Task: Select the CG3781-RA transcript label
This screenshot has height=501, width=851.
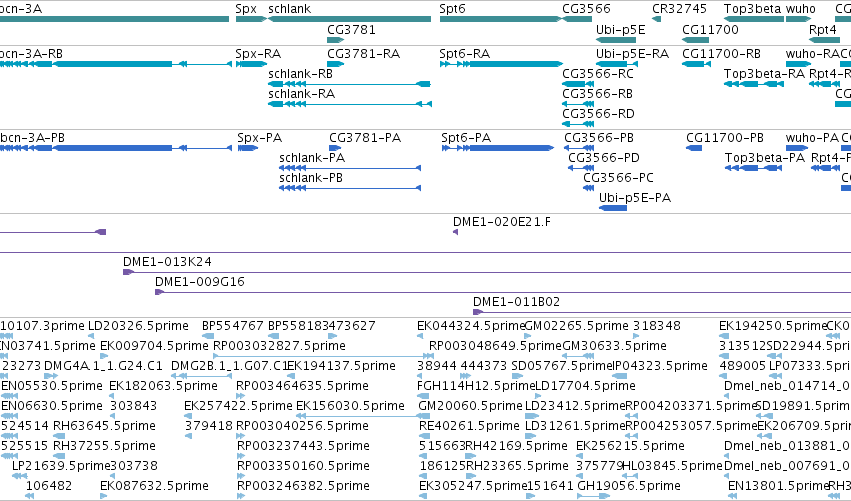Action: [x=364, y=54]
